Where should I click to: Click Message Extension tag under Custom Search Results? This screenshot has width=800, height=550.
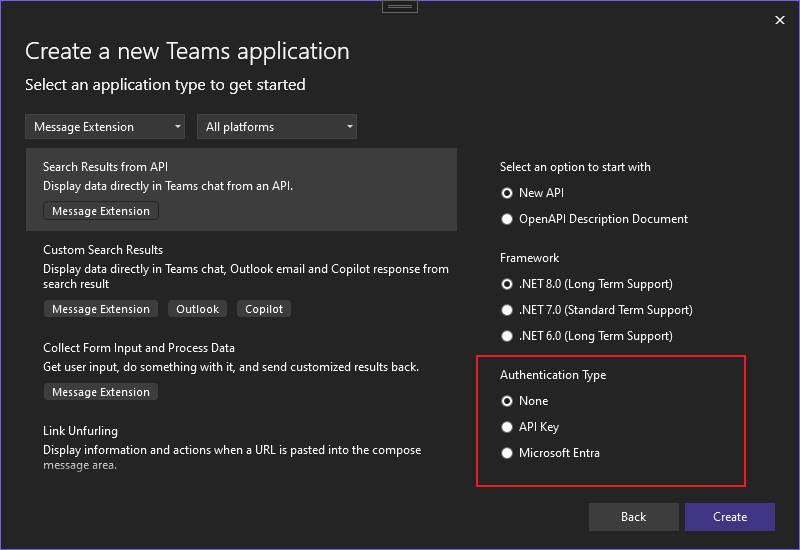pyautogui.click(x=101, y=309)
